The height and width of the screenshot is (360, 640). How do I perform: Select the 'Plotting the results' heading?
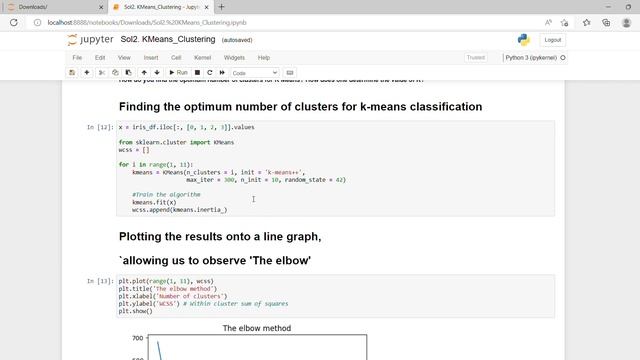click(220, 237)
